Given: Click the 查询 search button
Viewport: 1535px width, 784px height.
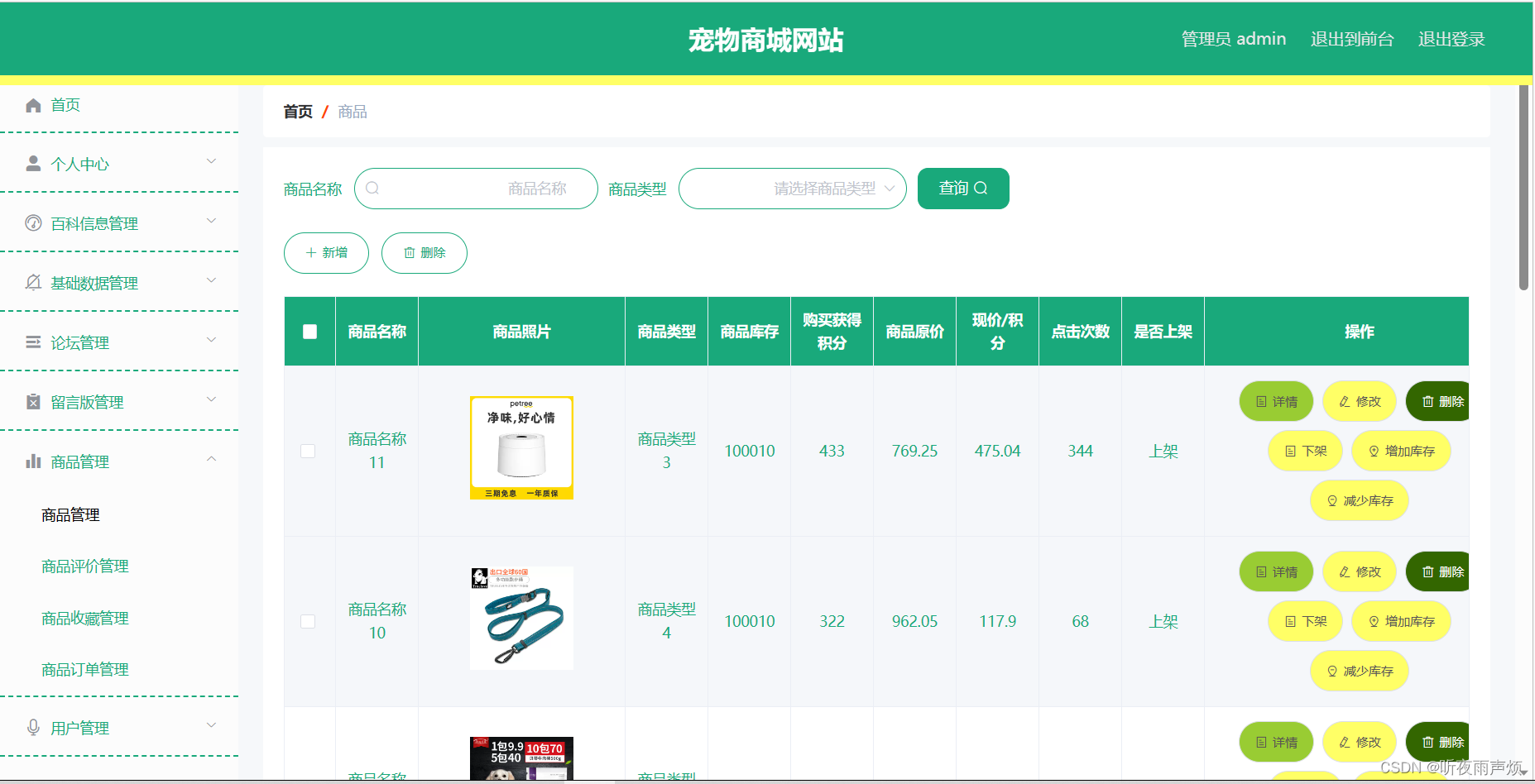Looking at the screenshot, I should (x=963, y=189).
